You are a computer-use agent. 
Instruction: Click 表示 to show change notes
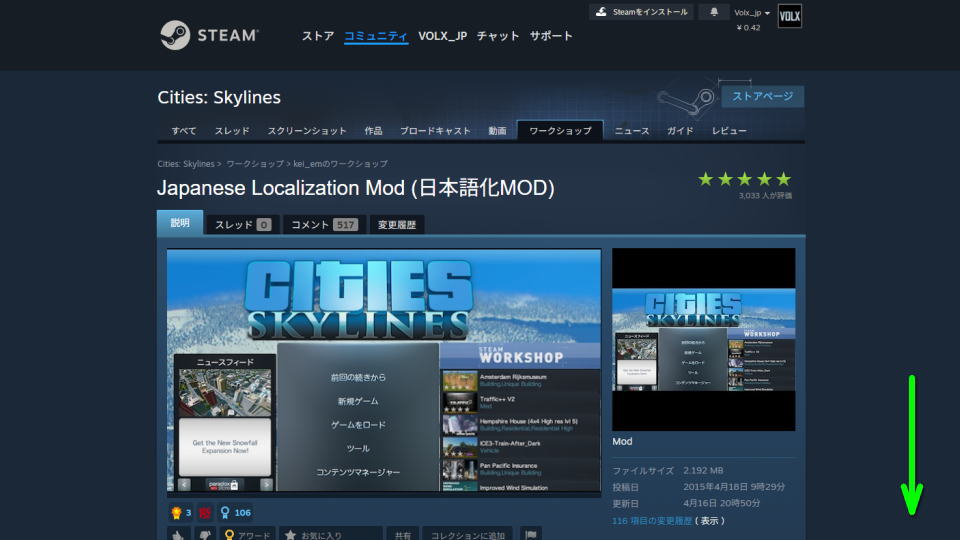pyautogui.click(x=710, y=521)
